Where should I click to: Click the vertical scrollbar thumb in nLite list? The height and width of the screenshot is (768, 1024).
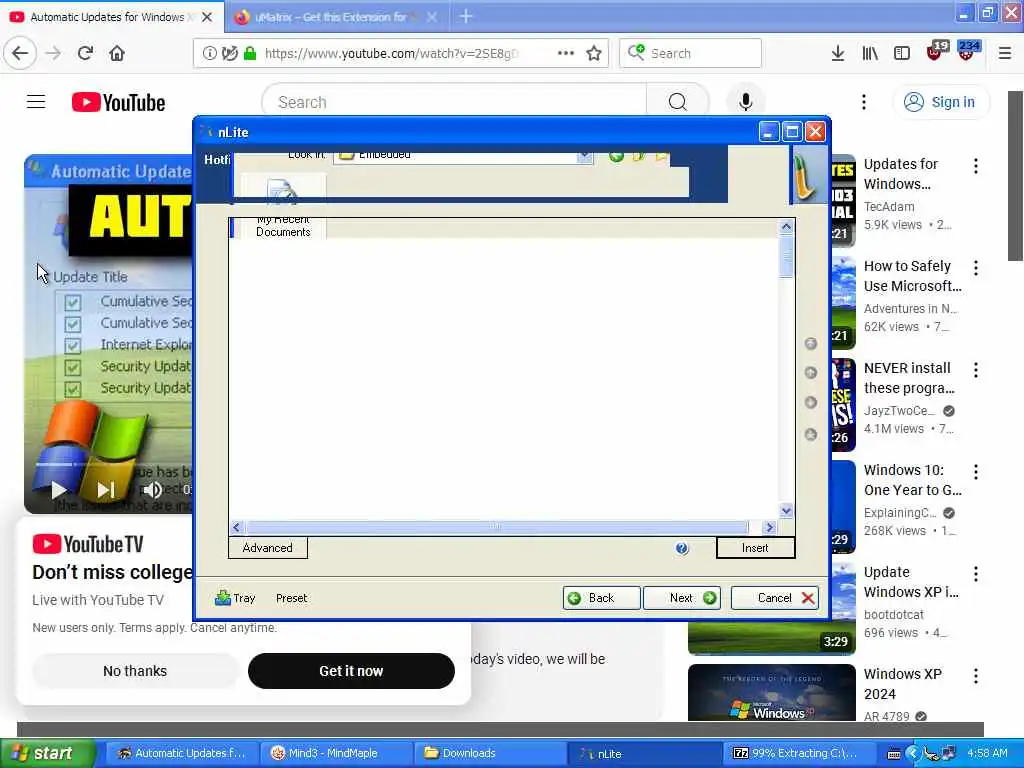786,257
